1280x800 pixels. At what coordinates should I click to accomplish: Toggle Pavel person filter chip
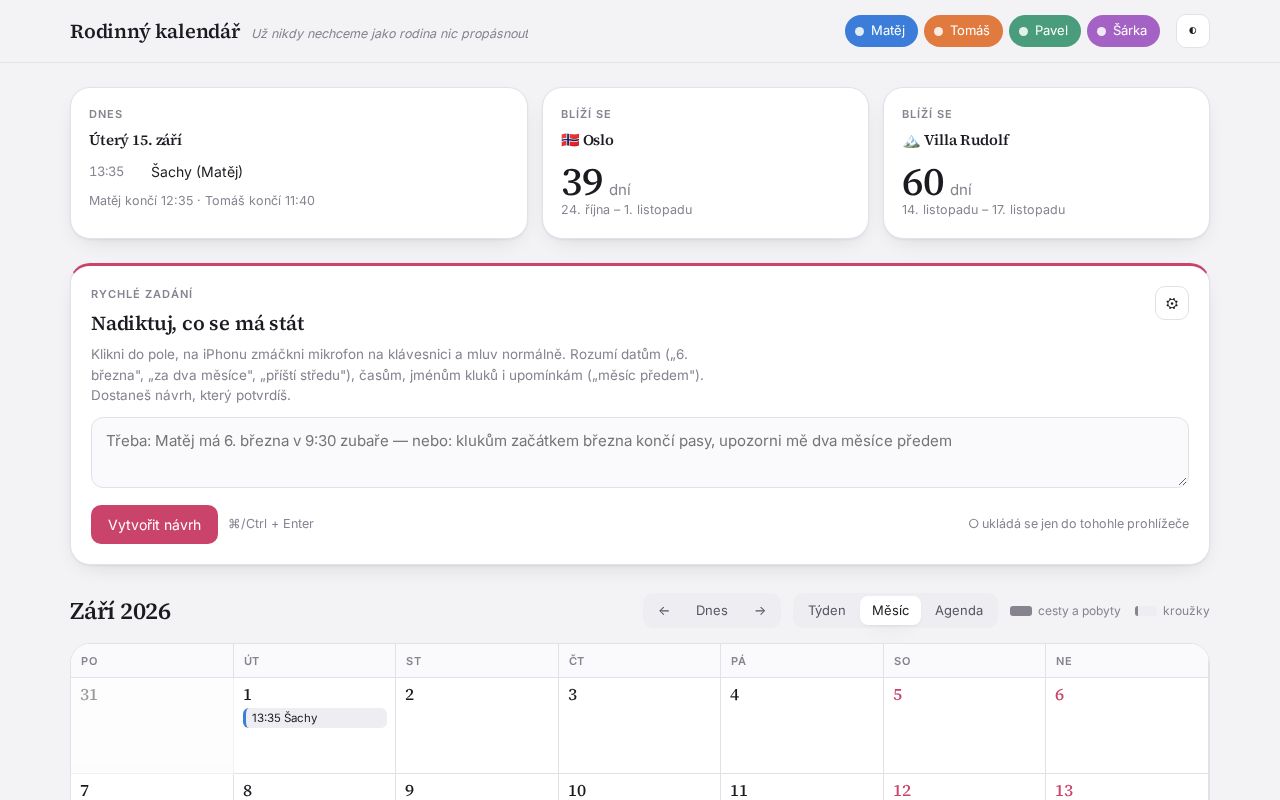(1045, 31)
